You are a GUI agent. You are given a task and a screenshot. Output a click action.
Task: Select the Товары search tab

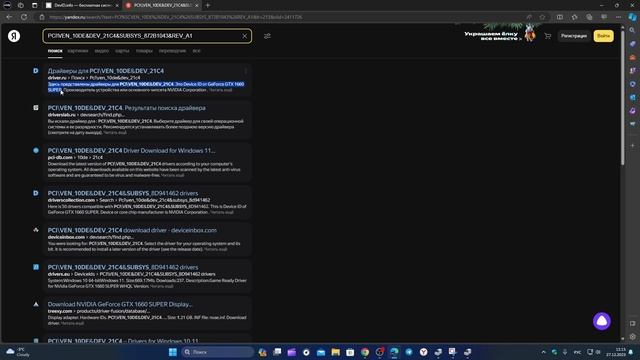click(x=144, y=51)
